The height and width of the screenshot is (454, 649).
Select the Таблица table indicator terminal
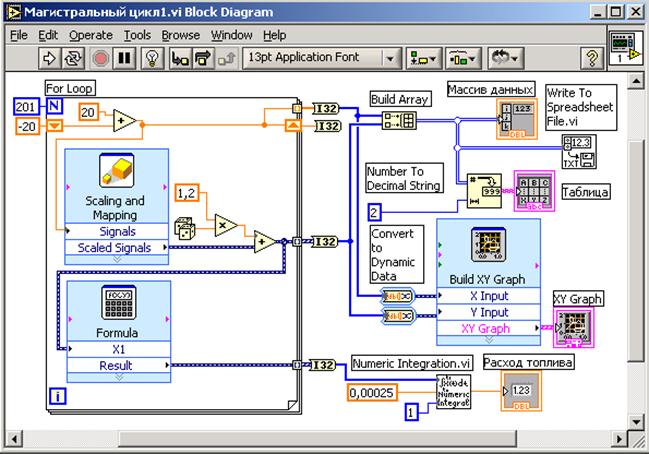534,191
